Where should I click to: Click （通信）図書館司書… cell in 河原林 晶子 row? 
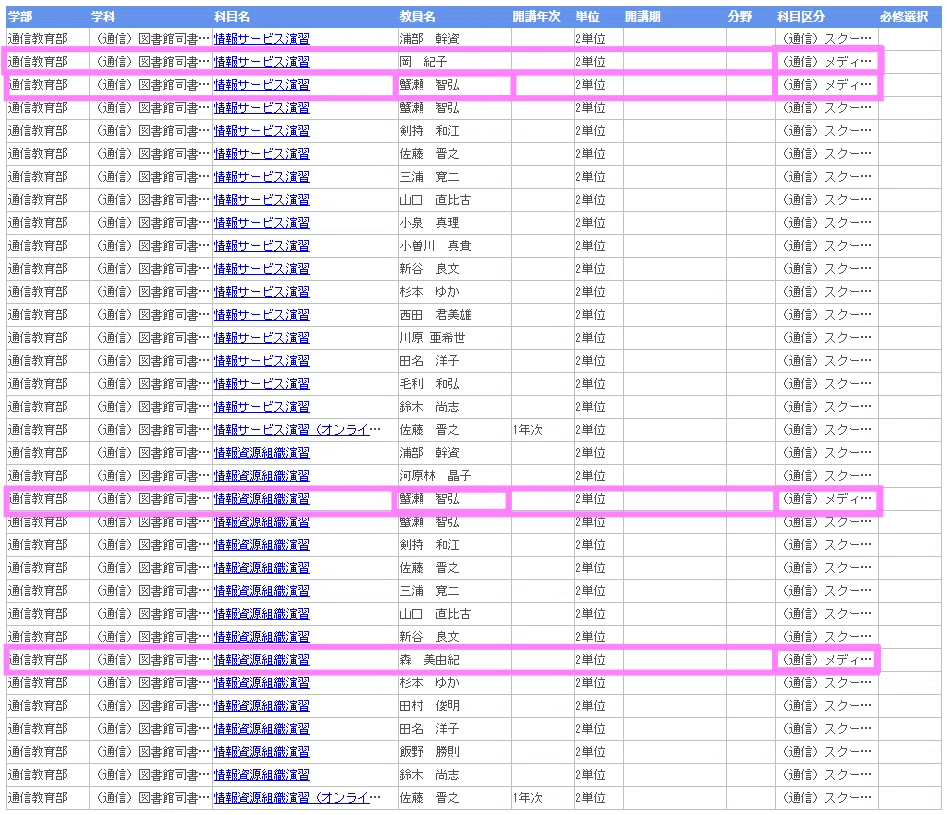click(x=152, y=475)
